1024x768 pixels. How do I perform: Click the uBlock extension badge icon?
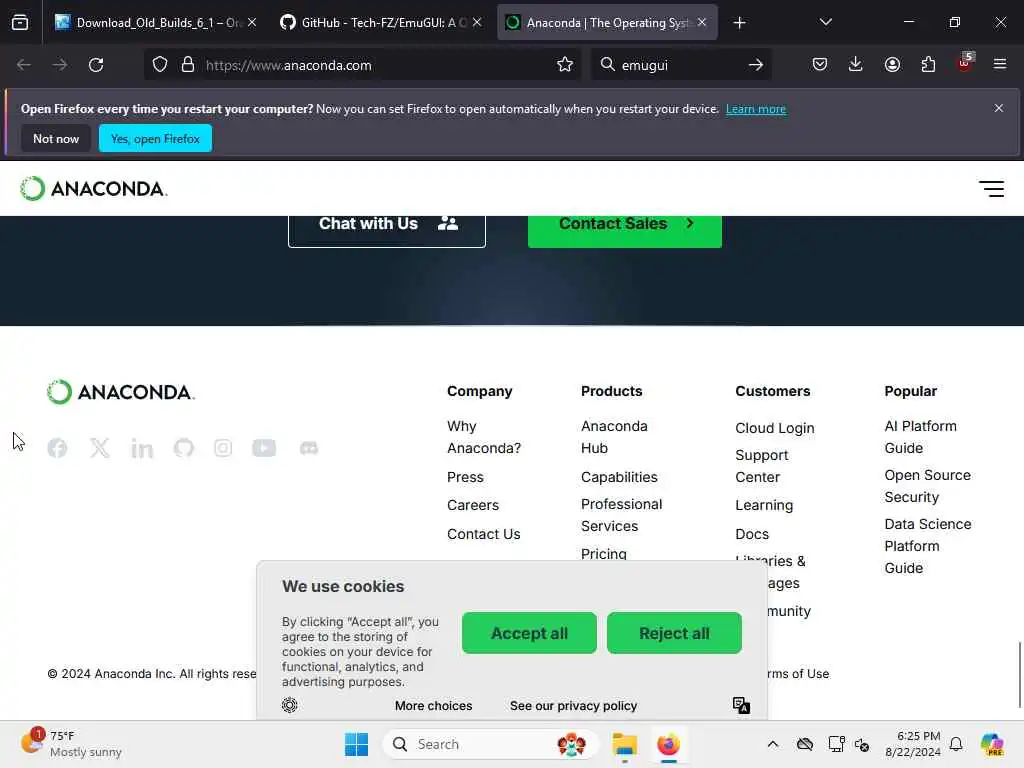965,63
